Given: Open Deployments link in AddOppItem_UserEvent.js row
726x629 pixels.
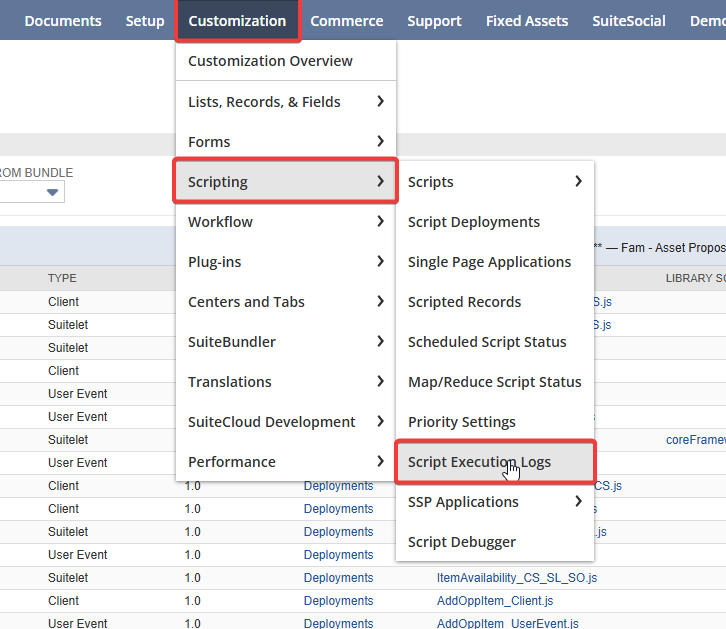Looking at the screenshot, I should [338, 623].
